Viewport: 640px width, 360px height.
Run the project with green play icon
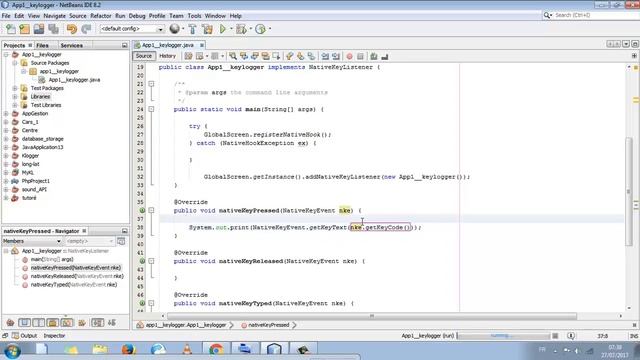coord(223,29)
